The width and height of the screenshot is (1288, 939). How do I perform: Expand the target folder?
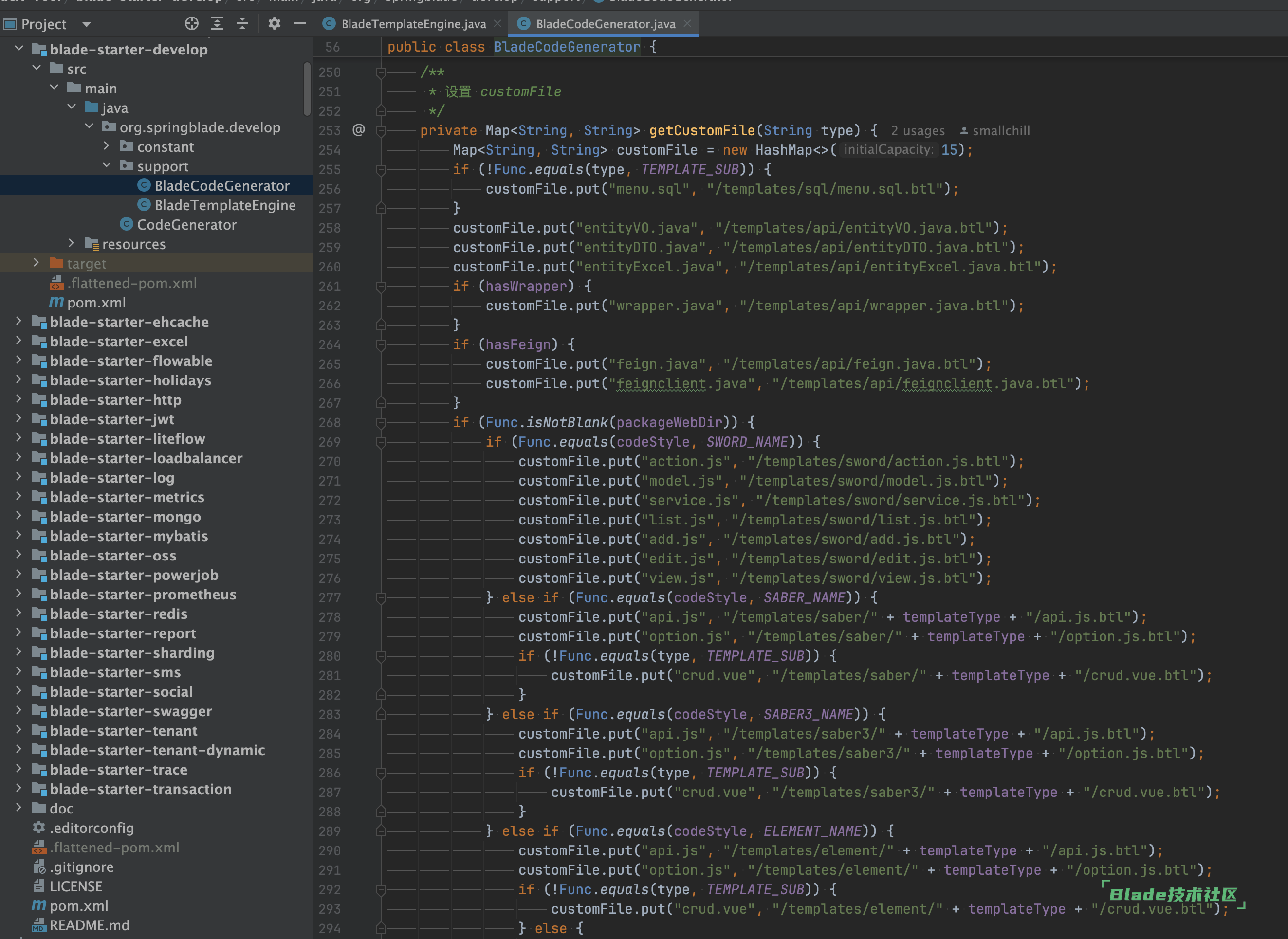pyautogui.click(x=37, y=263)
